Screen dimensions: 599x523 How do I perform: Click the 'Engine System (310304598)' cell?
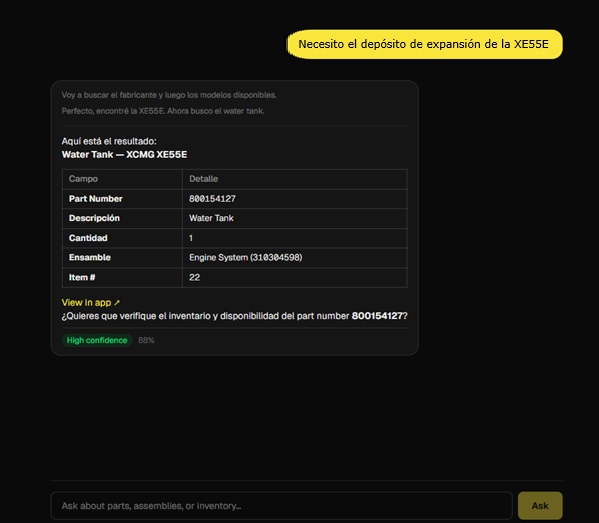pyautogui.click(x=295, y=257)
